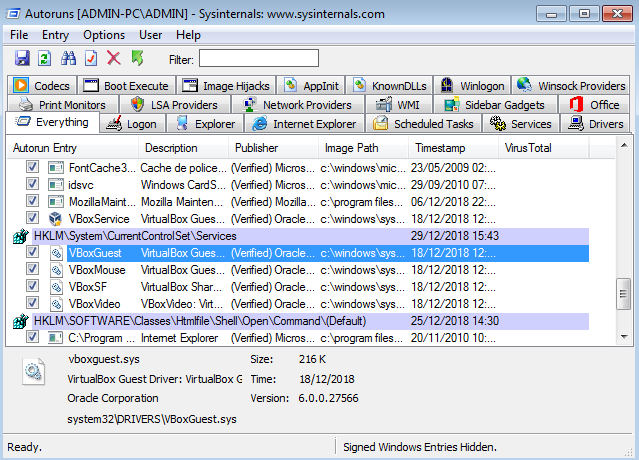The image size is (639, 460).
Task: Click the Refresh toolbar icon
Action: [44, 58]
